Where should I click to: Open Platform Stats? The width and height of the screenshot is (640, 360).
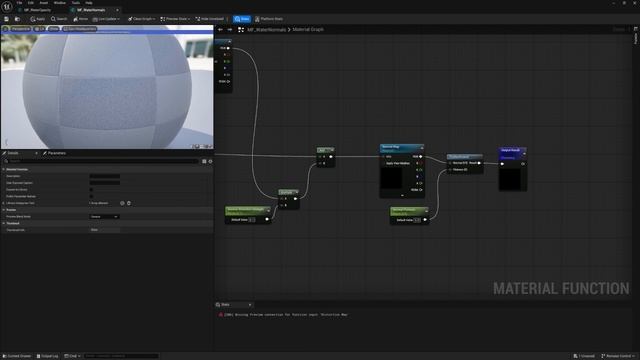[x=269, y=19]
